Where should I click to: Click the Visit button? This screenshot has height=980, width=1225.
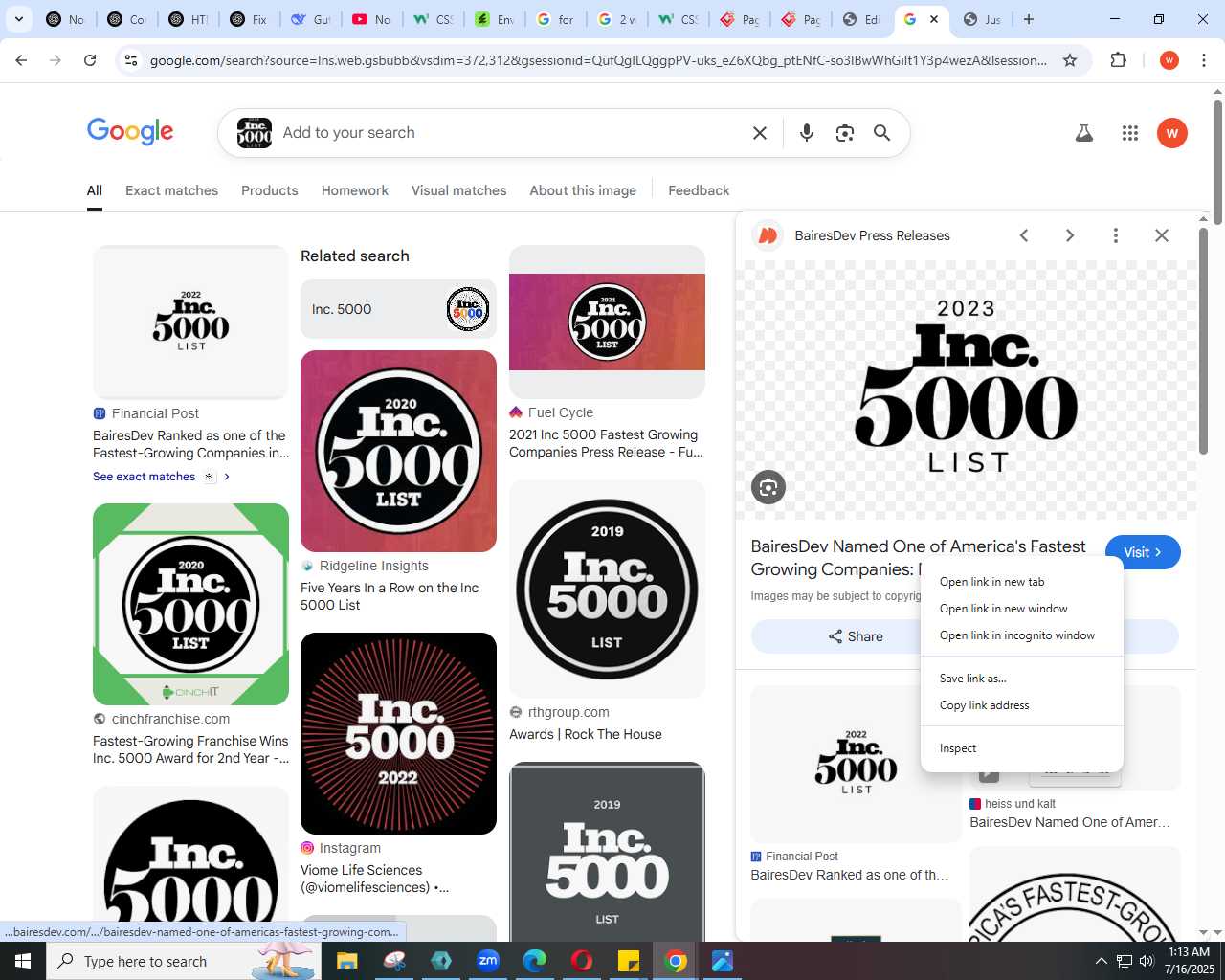[1143, 552]
